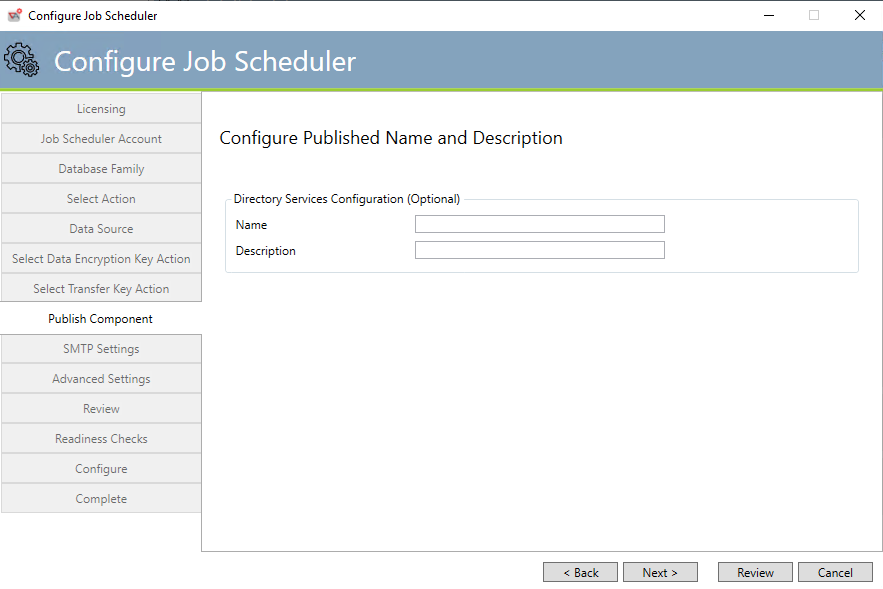Open the Select Transfer Key Action step
The height and width of the screenshot is (589, 883).
point(101,288)
